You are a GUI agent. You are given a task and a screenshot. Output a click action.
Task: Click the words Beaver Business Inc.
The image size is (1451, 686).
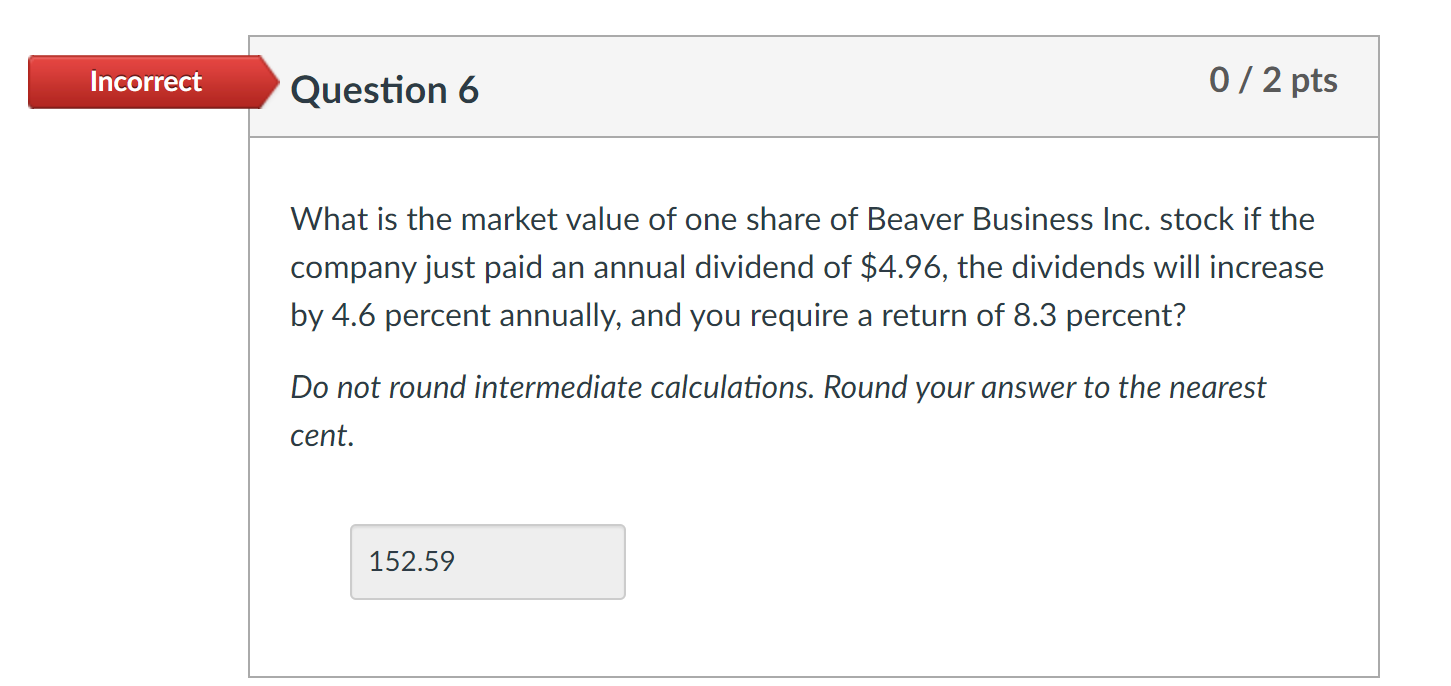click(x=1009, y=218)
